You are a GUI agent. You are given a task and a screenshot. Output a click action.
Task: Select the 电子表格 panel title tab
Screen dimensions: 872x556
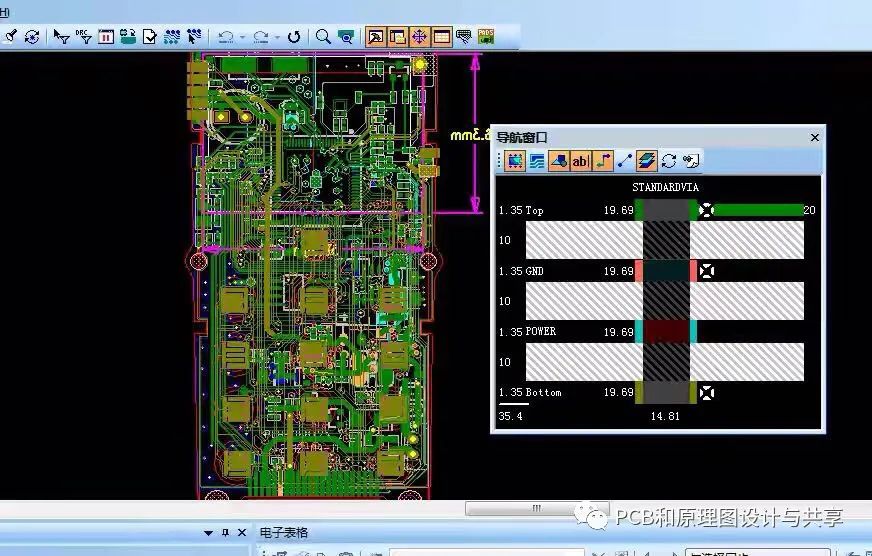284,533
